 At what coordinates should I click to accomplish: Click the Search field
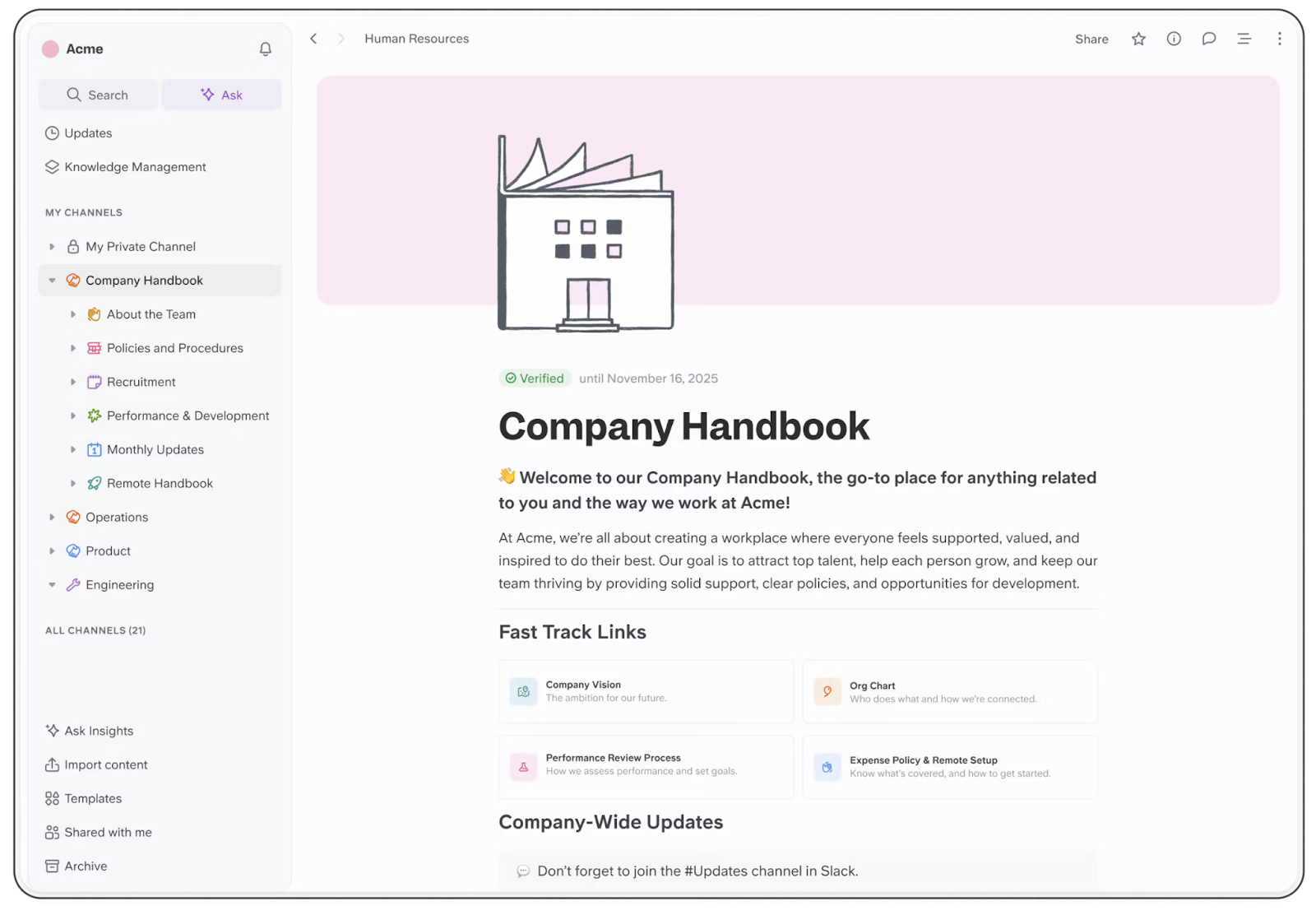pos(97,94)
